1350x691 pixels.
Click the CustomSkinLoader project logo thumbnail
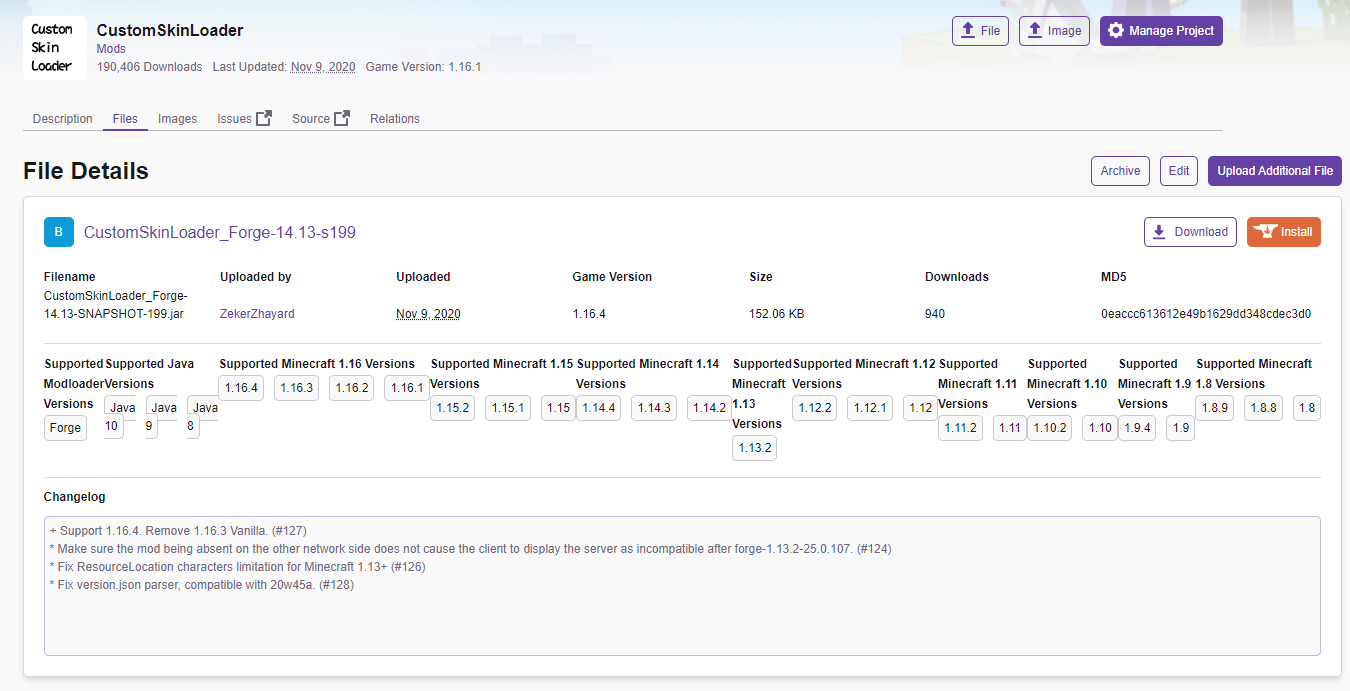(x=54, y=48)
